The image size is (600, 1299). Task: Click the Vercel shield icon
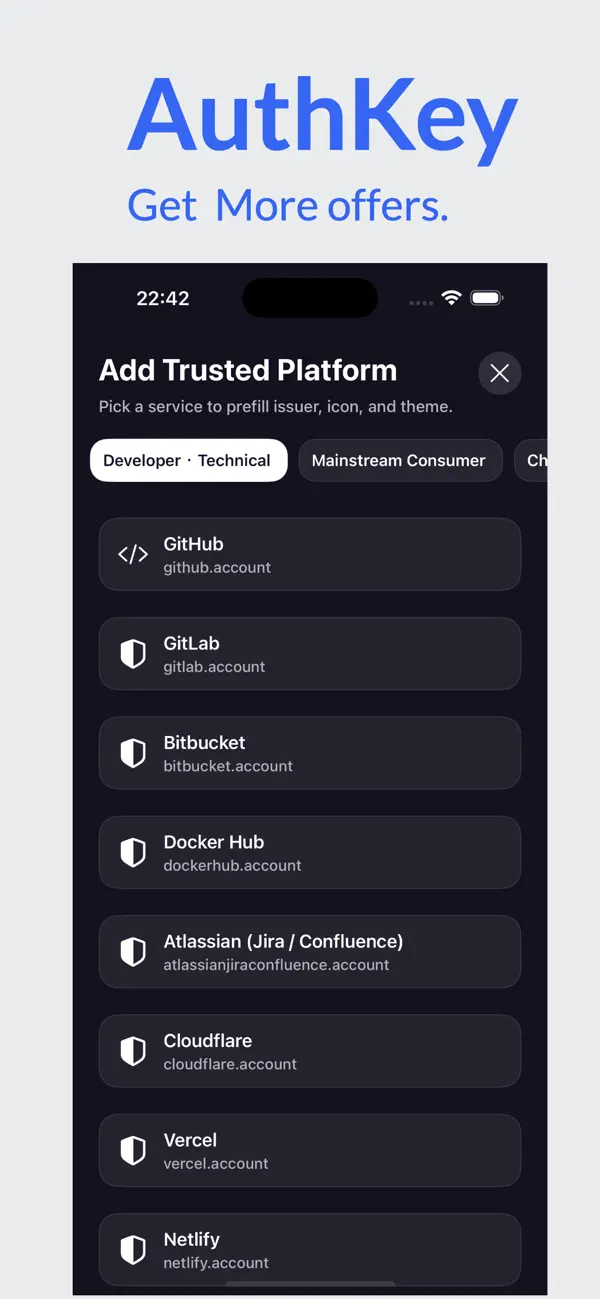tap(133, 1150)
